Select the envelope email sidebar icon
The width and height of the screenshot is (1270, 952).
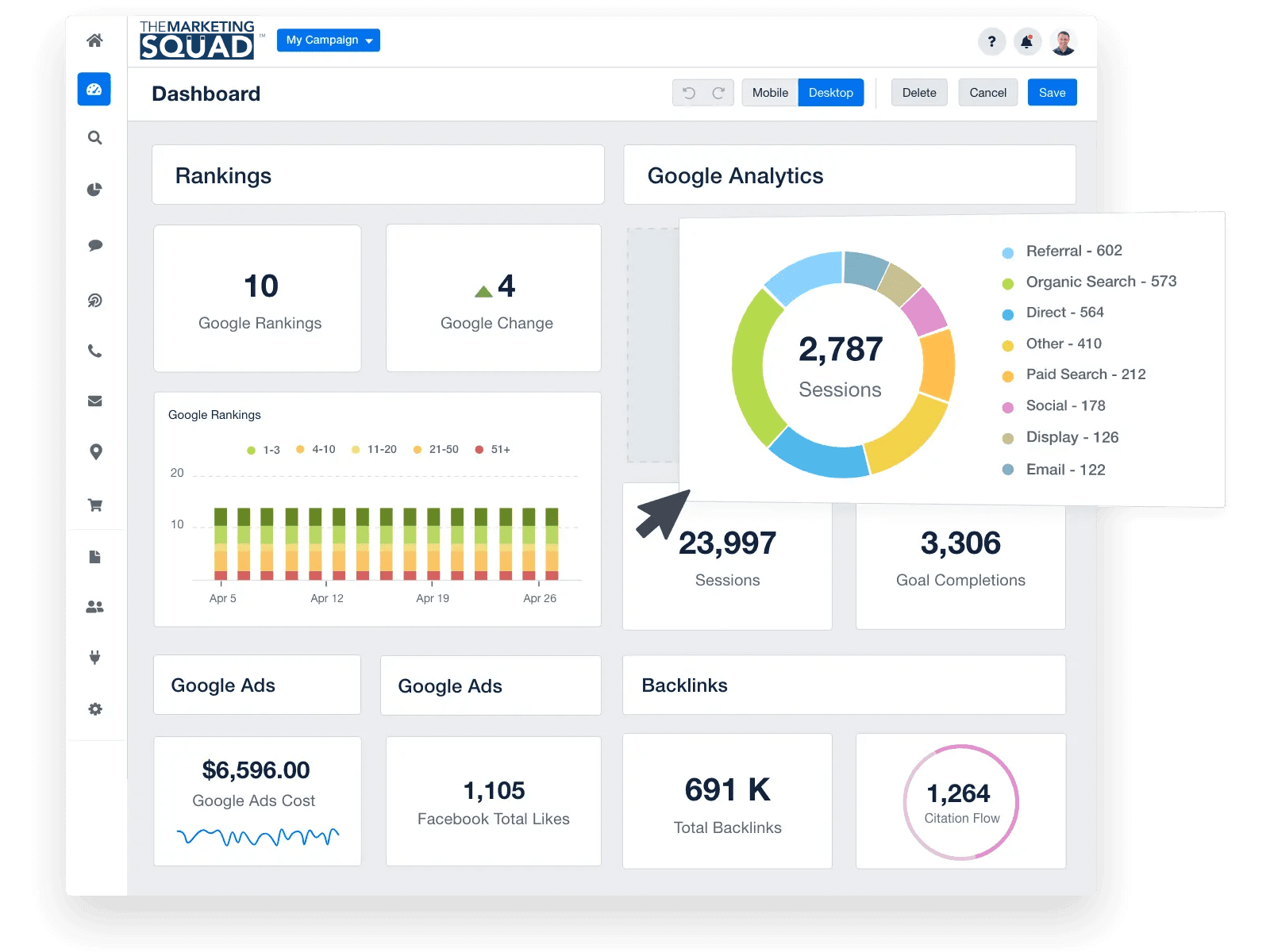tap(94, 401)
